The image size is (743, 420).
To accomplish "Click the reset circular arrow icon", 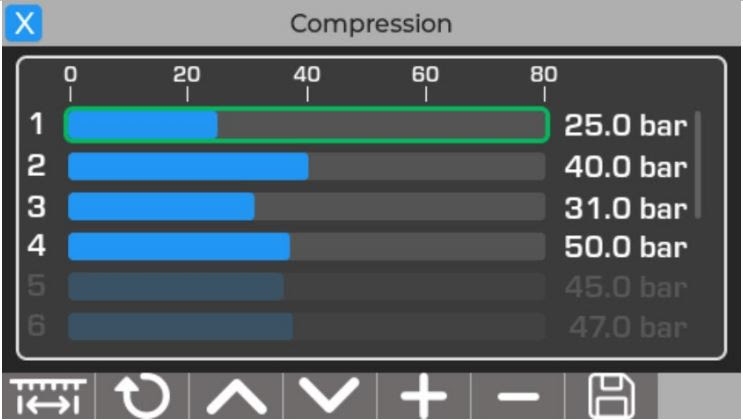I will (142, 396).
